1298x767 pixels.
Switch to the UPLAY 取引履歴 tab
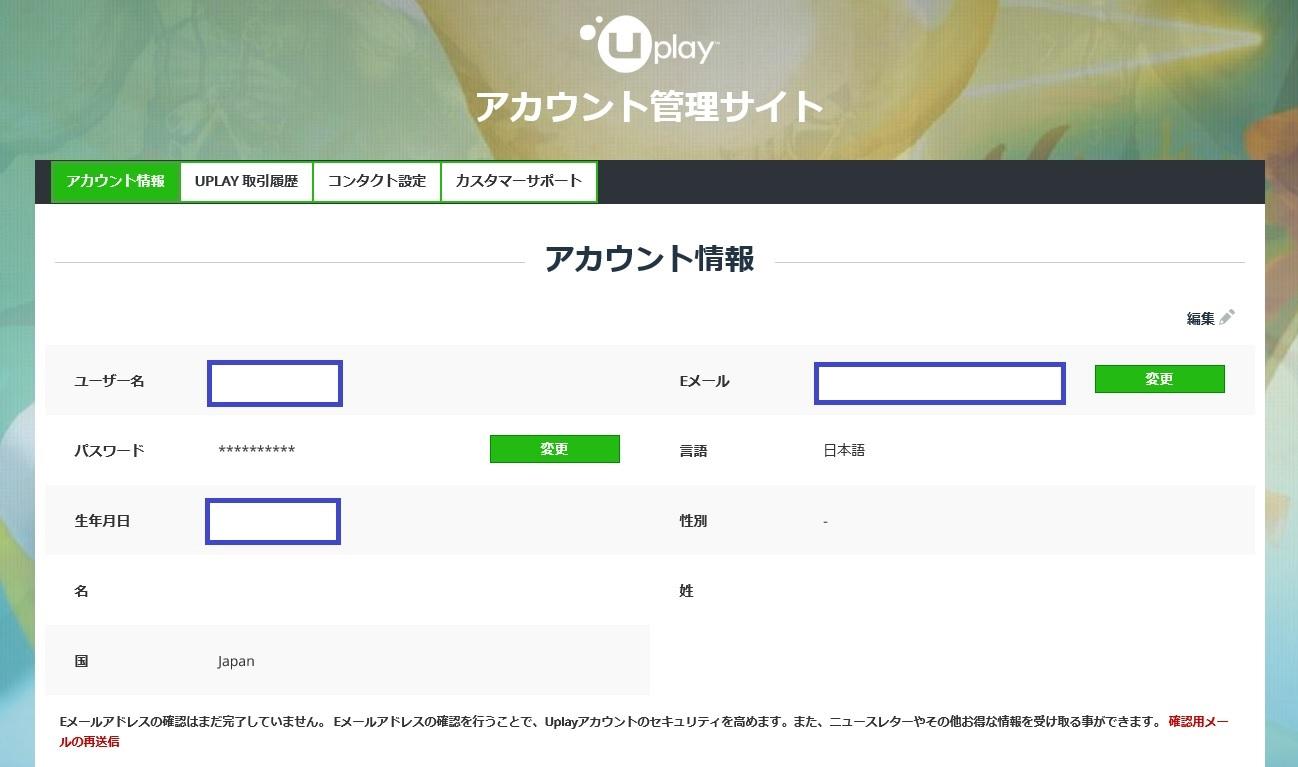[246, 182]
